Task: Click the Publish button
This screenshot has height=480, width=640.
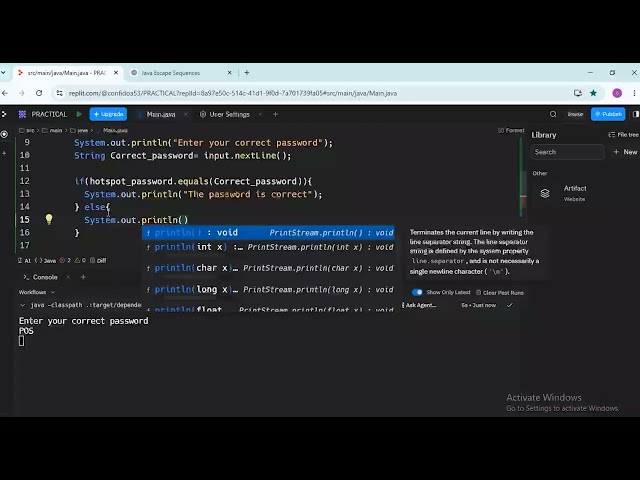Action: click(608, 114)
